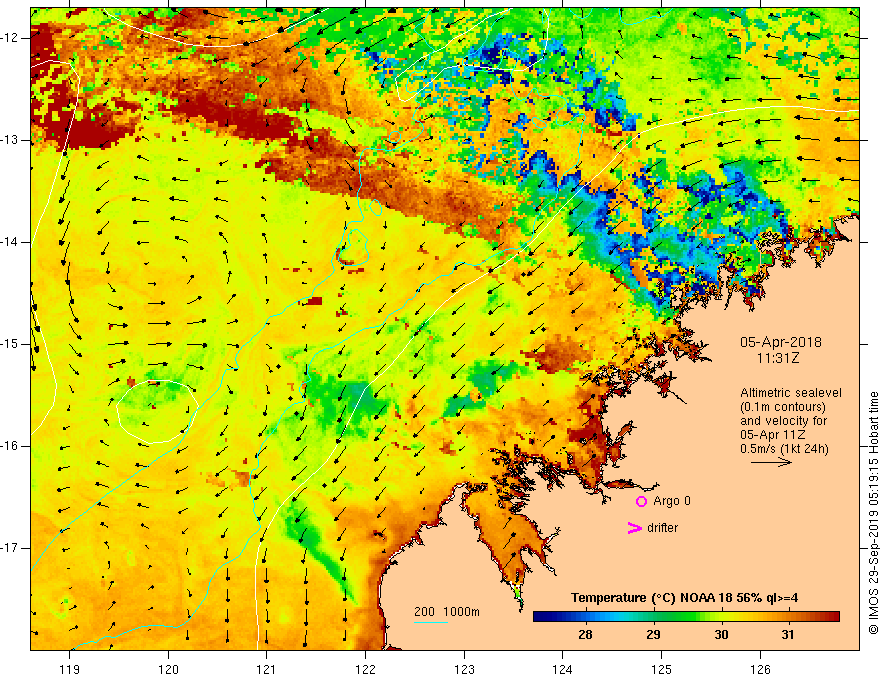Click the 122 longitude axis label
Image resolution: width=880 pixels, height=680 pixels.
[x=365, y=669]
